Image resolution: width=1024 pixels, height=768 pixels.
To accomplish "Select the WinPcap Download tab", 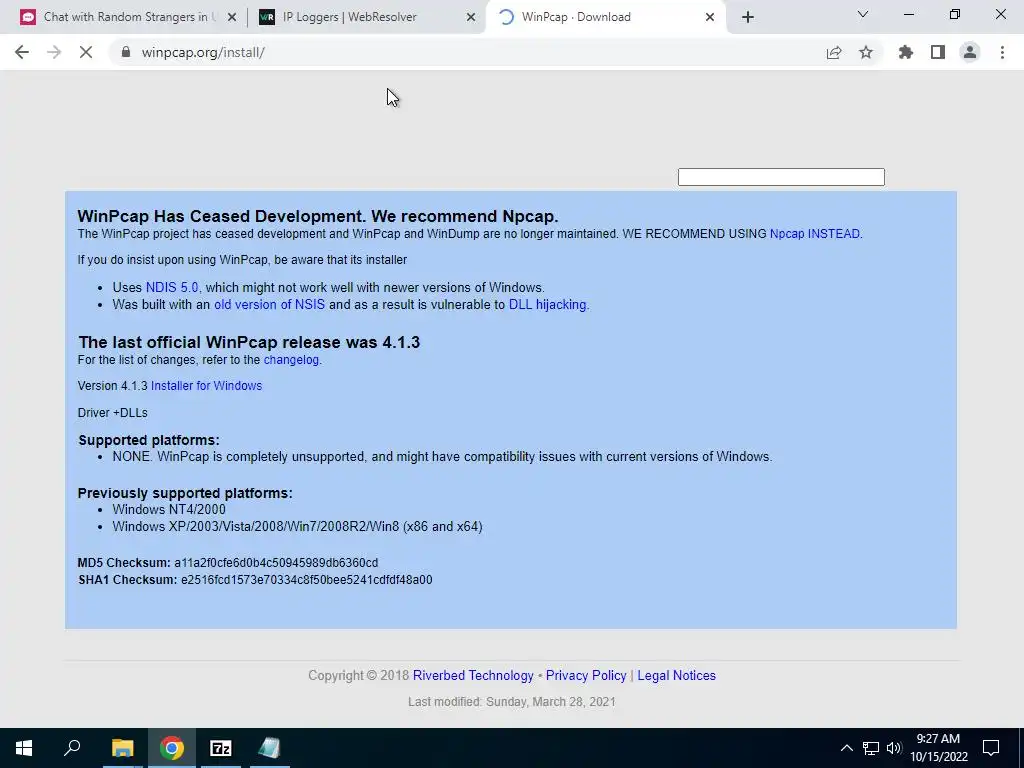I will click(x=604, y=17).
